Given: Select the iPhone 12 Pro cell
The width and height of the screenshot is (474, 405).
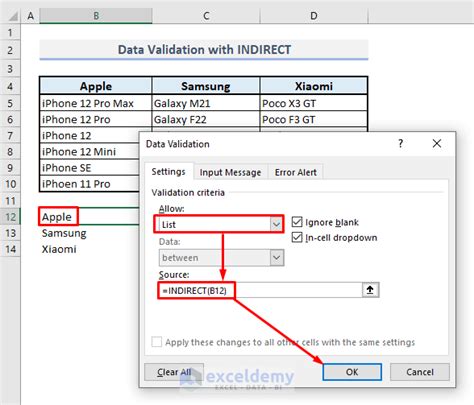Looking at the screenshot, I should point(96,119).
